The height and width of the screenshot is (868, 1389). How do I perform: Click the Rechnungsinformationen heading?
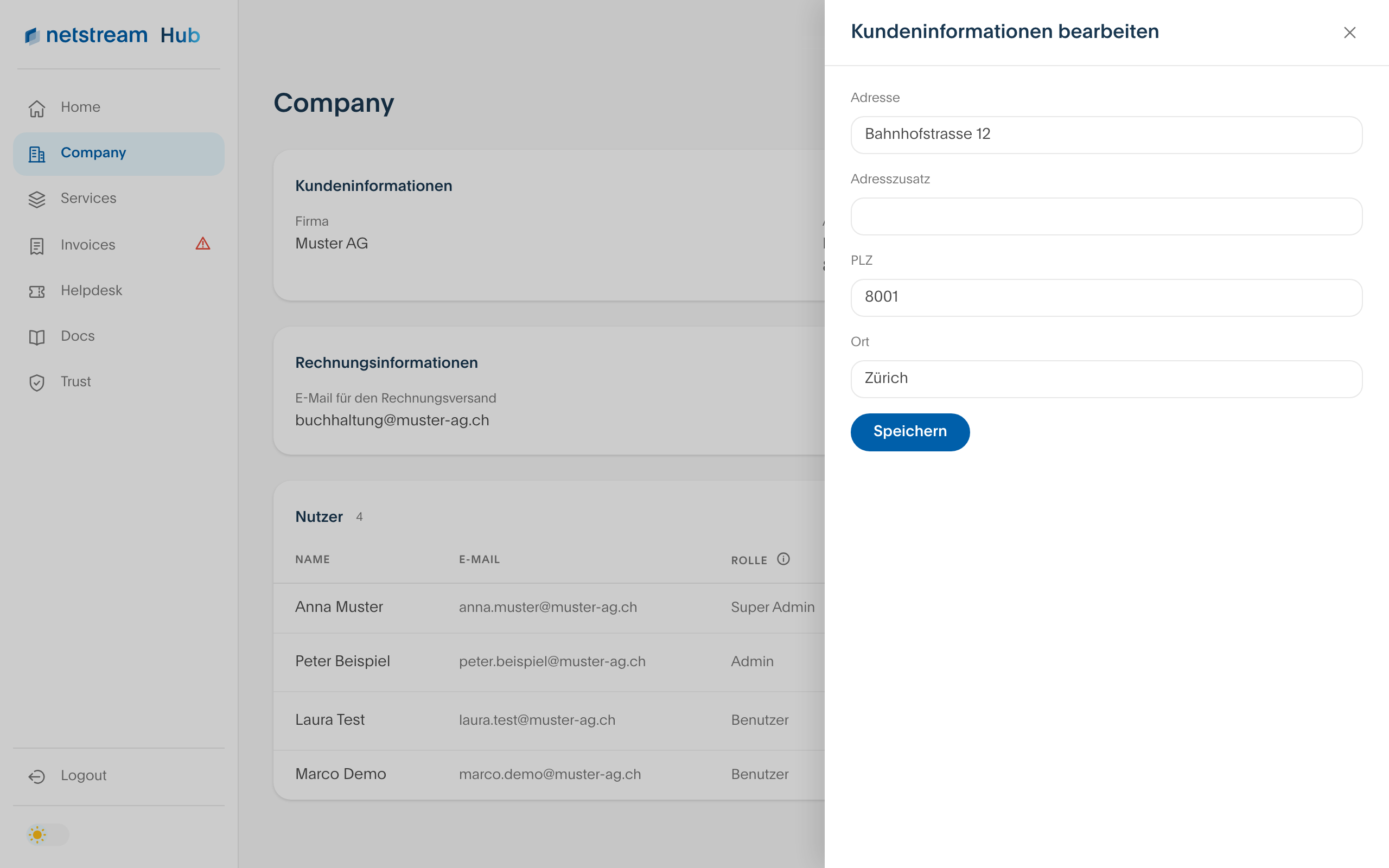coord(386,363)
